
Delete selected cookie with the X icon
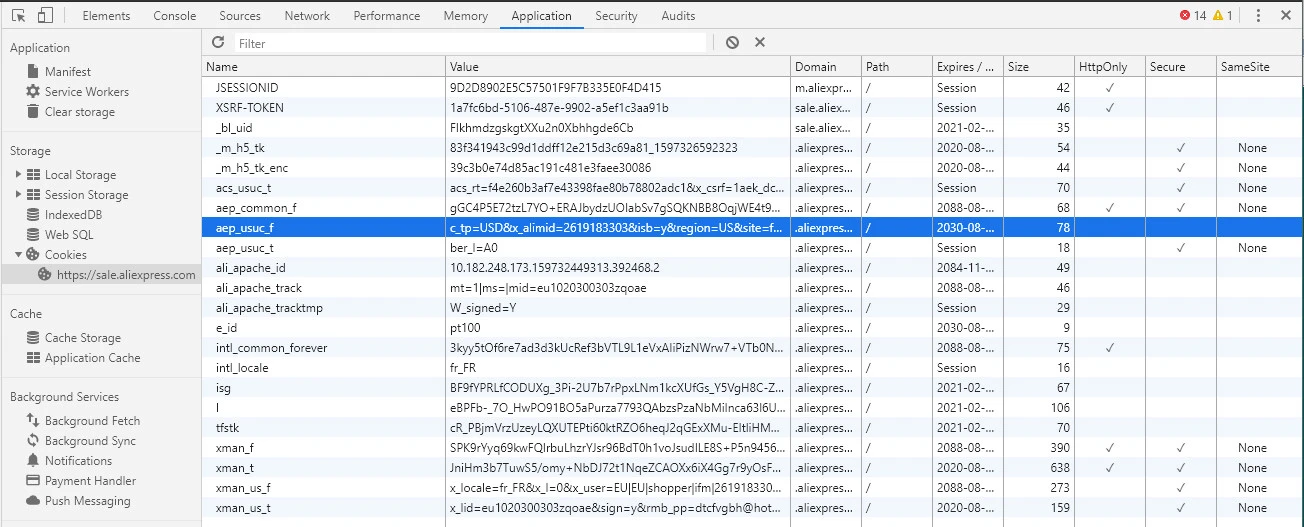pos(760,43)
